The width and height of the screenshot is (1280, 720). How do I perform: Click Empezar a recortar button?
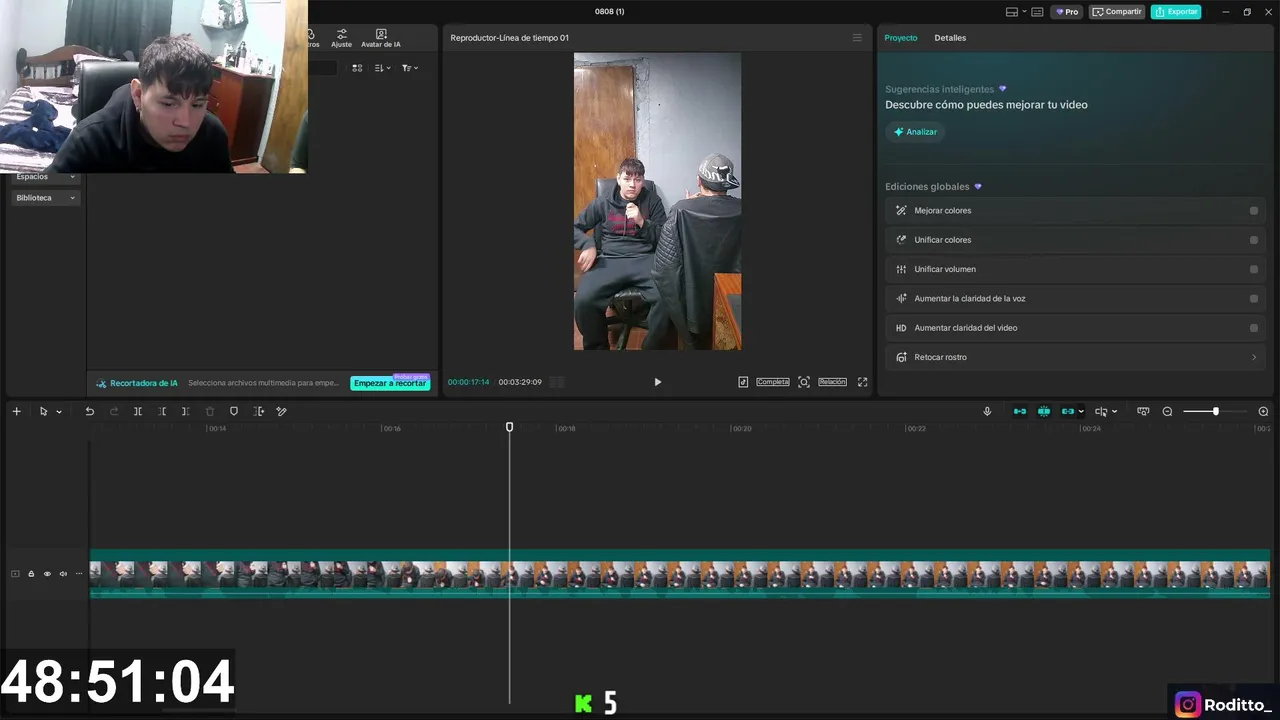[390, 383]
